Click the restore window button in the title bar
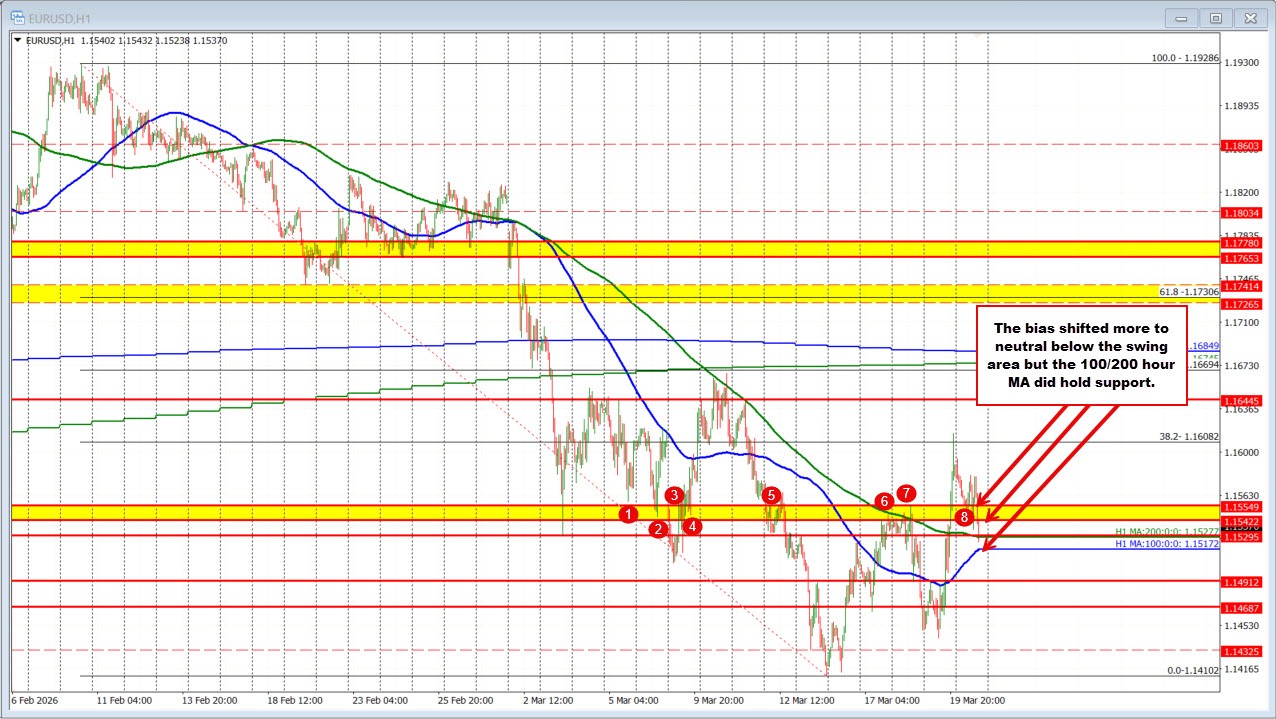Screen dimensions: 1276x719 coord(1215,18)
